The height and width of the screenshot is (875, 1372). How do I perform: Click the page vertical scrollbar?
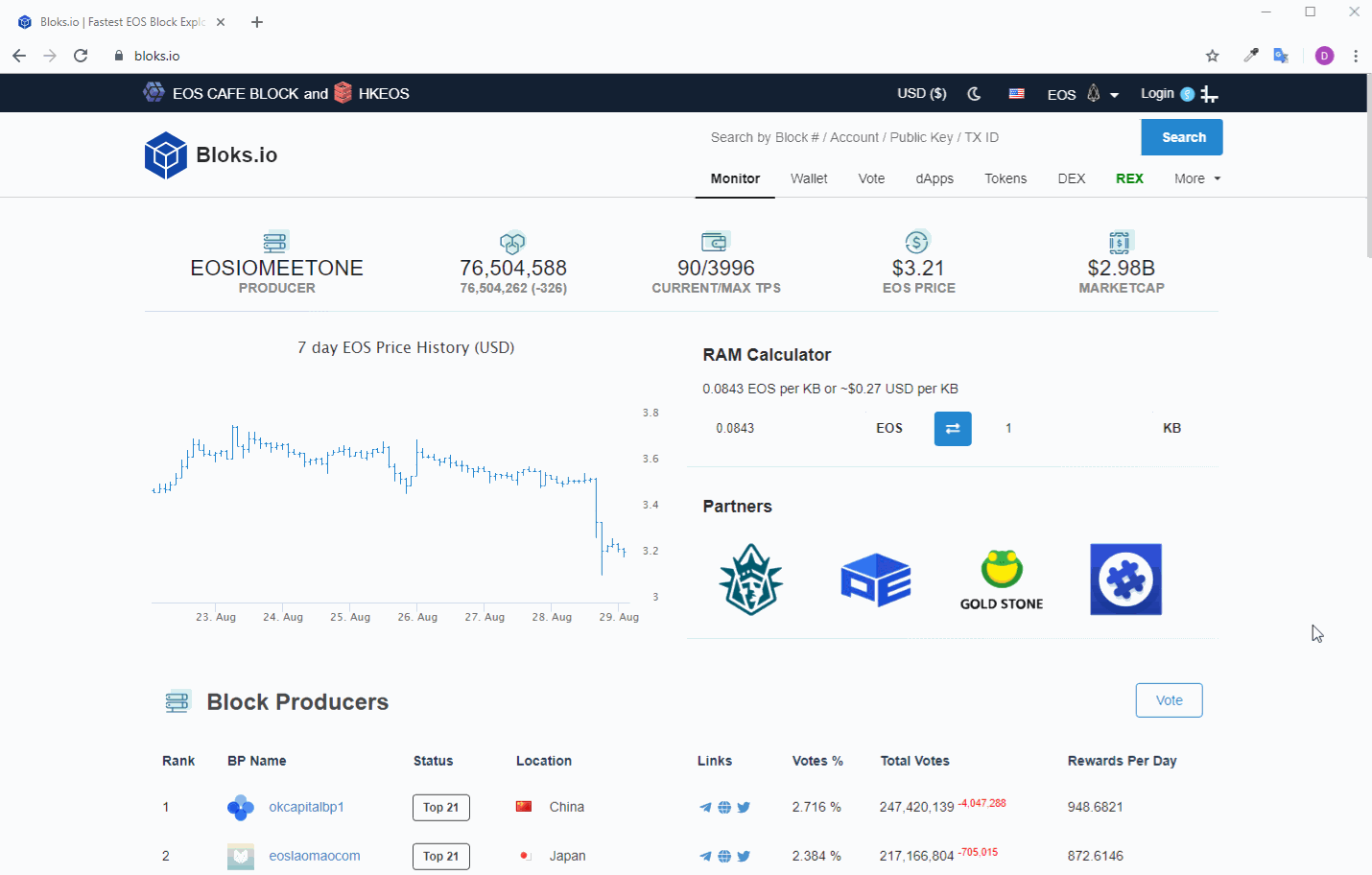[x=1369, y=166]
